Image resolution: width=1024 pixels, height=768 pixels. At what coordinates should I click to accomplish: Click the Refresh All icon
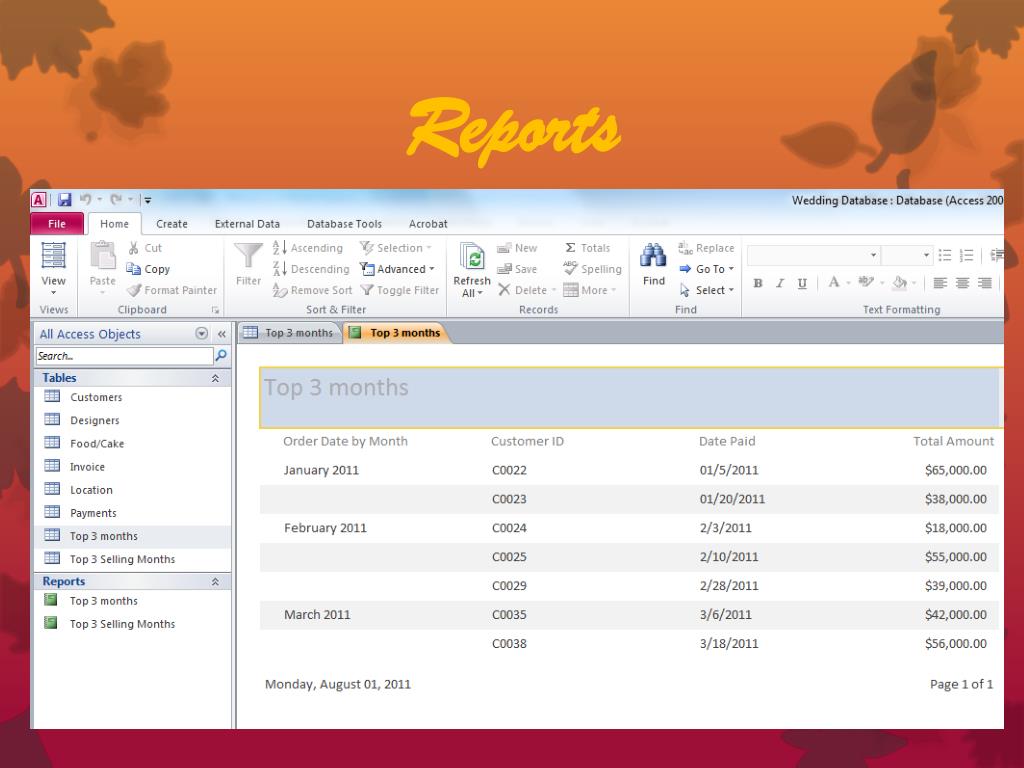click(472, 257)
